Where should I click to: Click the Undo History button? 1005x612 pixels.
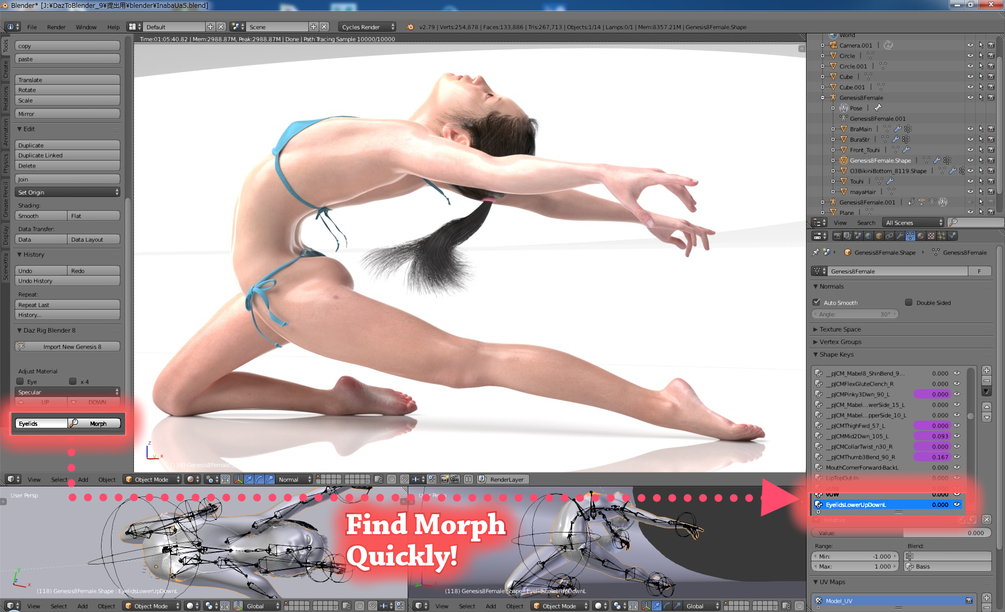tap(67, 281)
